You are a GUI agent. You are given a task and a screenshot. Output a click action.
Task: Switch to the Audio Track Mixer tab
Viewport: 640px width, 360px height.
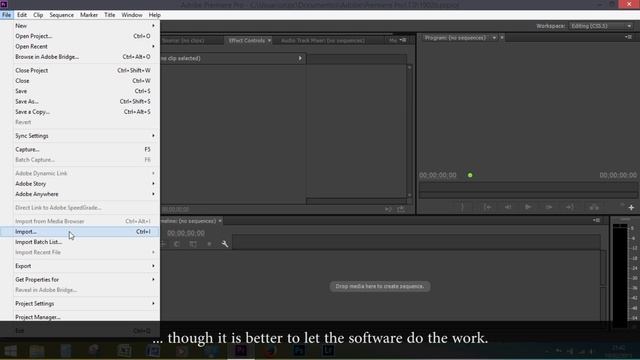(x=323, y=40)
